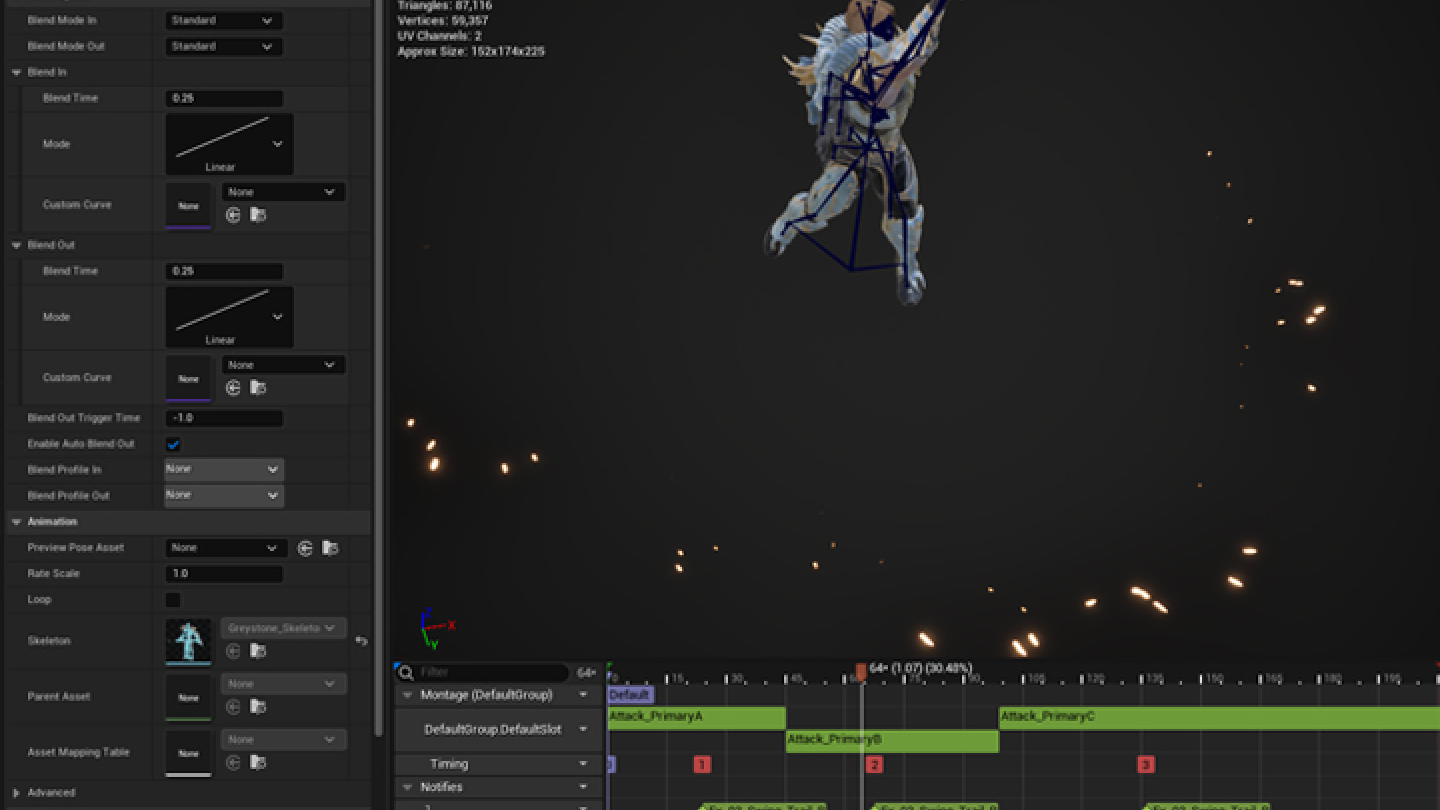Click the timeline Filter search field

click(x=483, y=673)
